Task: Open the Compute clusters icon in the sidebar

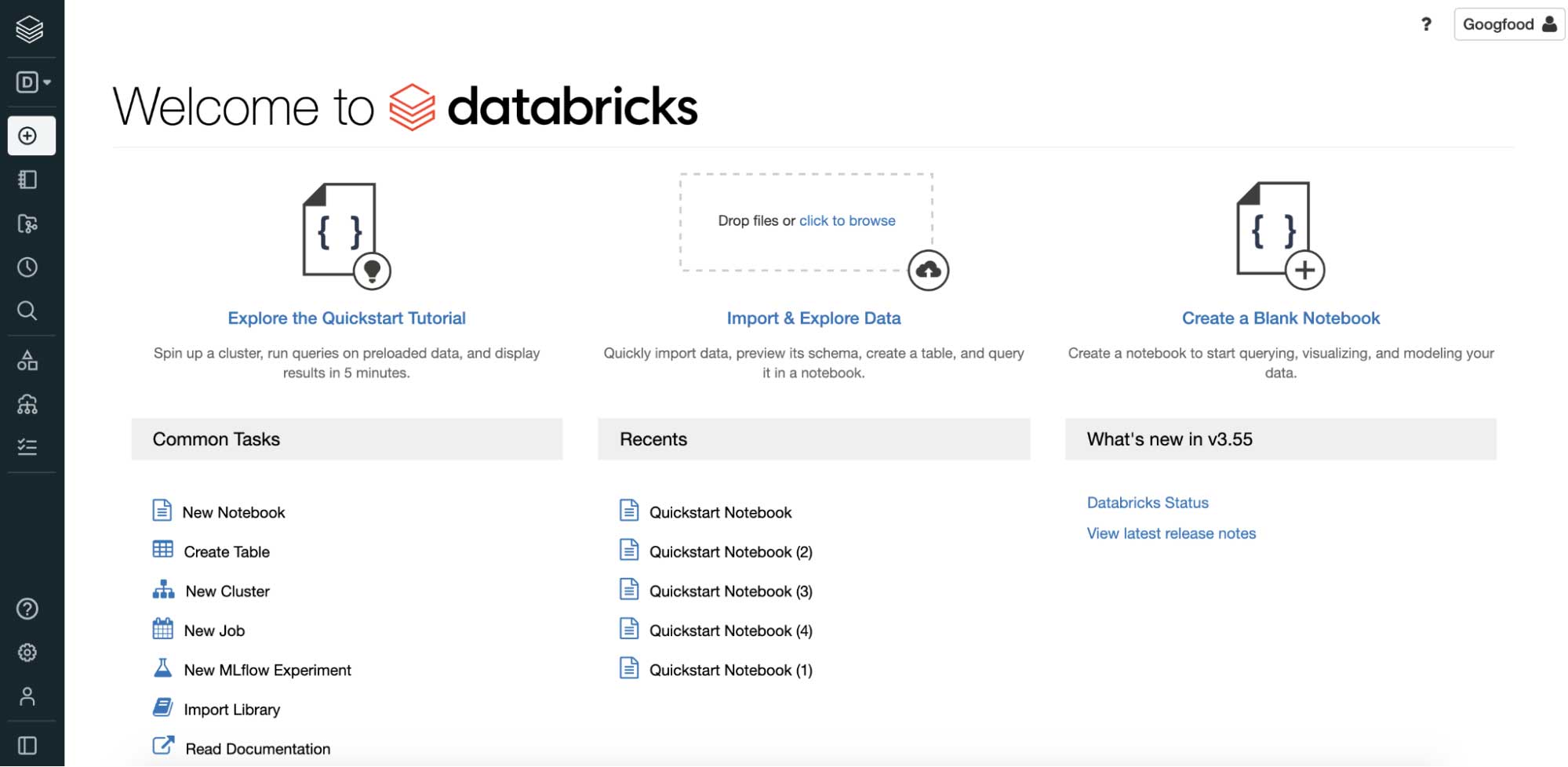Action: pyautogui.click(x=28, y=405)
